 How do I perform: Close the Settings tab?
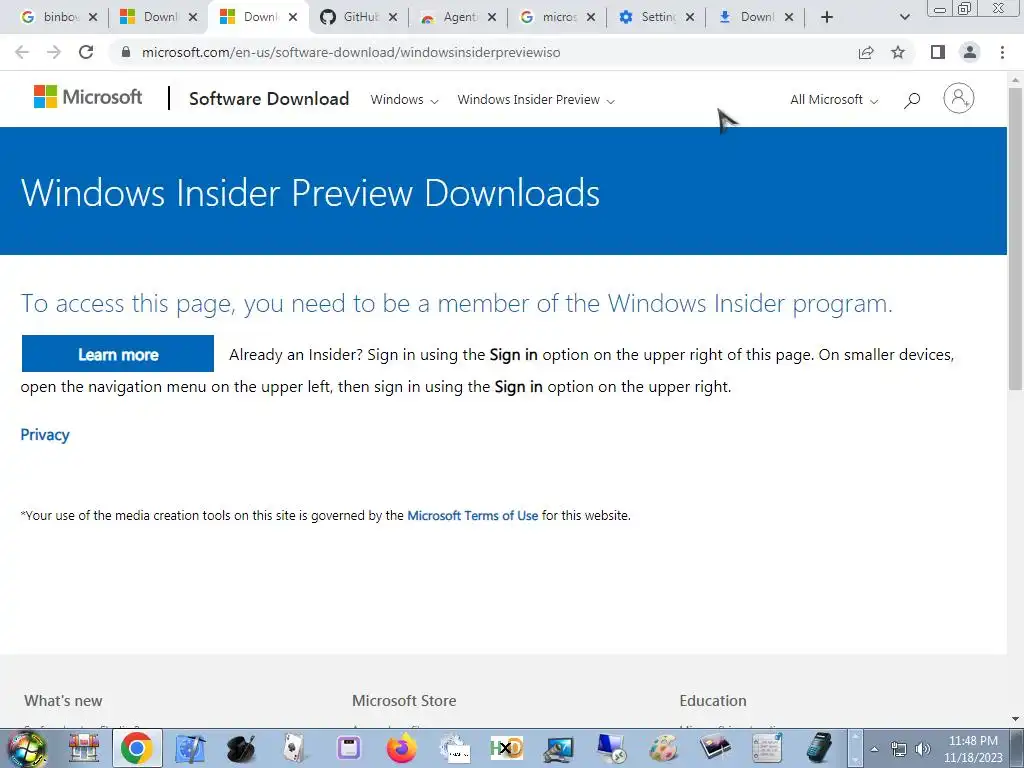click(x=690, y=17)
